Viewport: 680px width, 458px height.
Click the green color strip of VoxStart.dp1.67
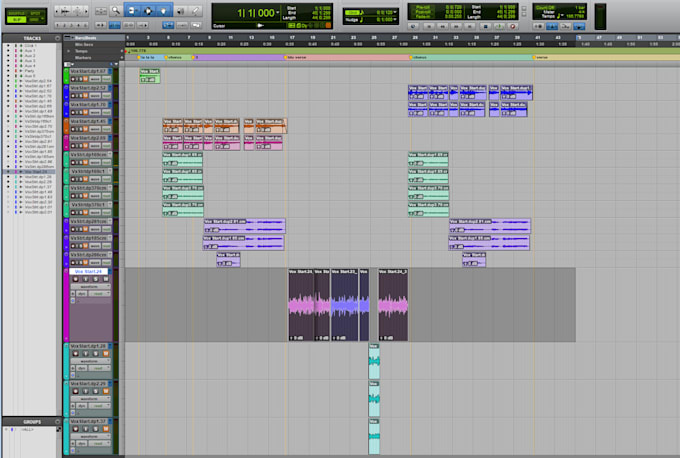66,75
